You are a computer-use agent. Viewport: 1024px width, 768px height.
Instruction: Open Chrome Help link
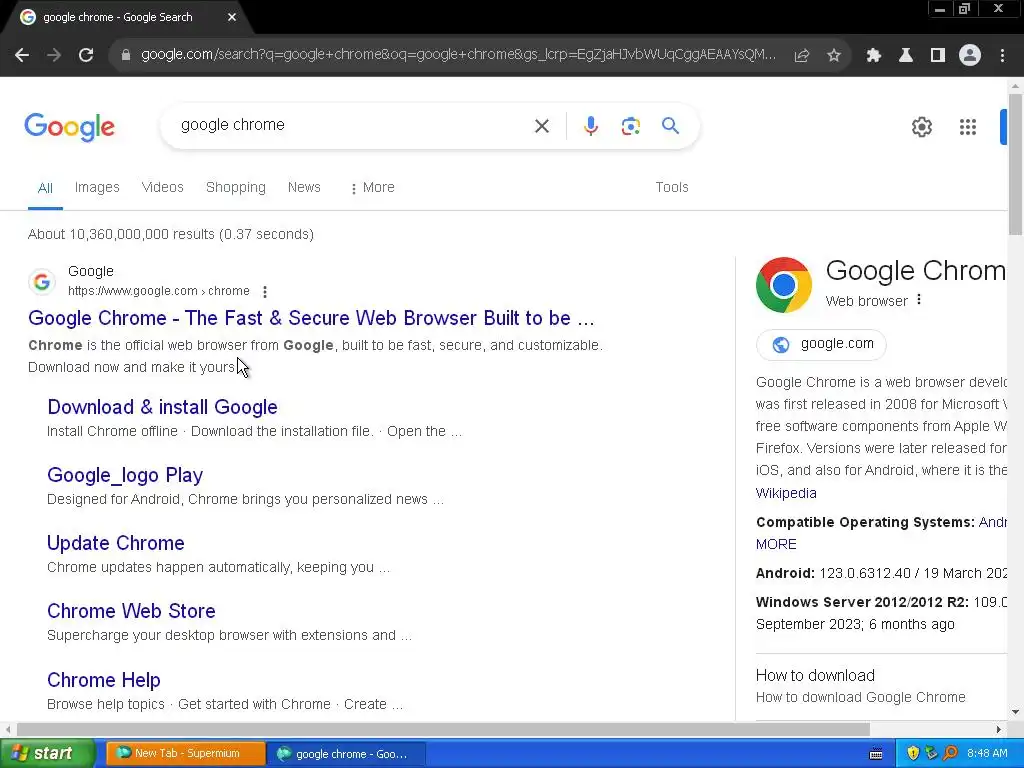pyautogui.click(x=104, y=680)
